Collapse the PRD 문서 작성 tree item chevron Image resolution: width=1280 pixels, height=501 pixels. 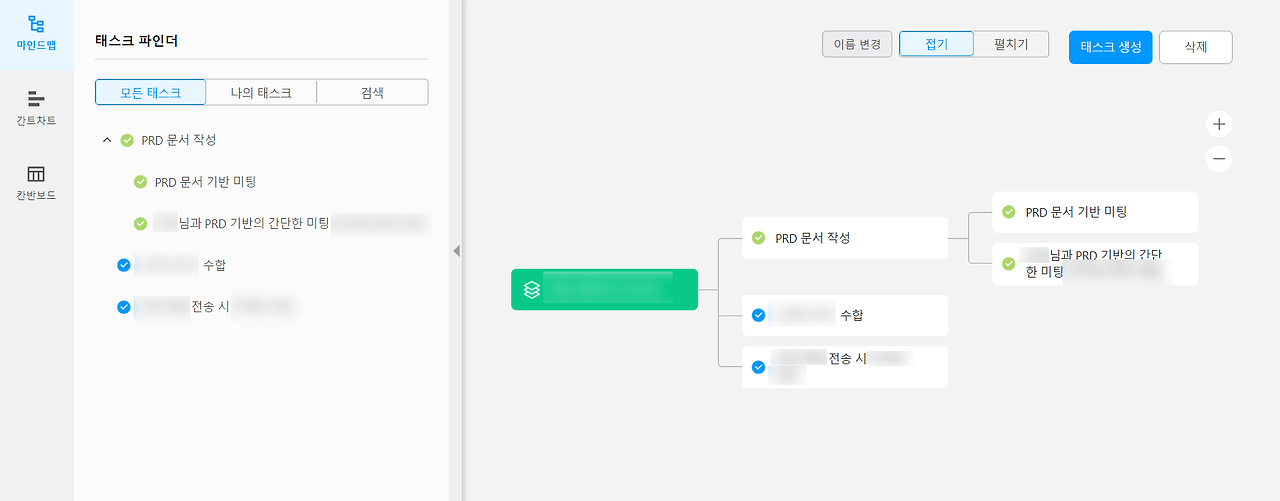click(107, 140)
